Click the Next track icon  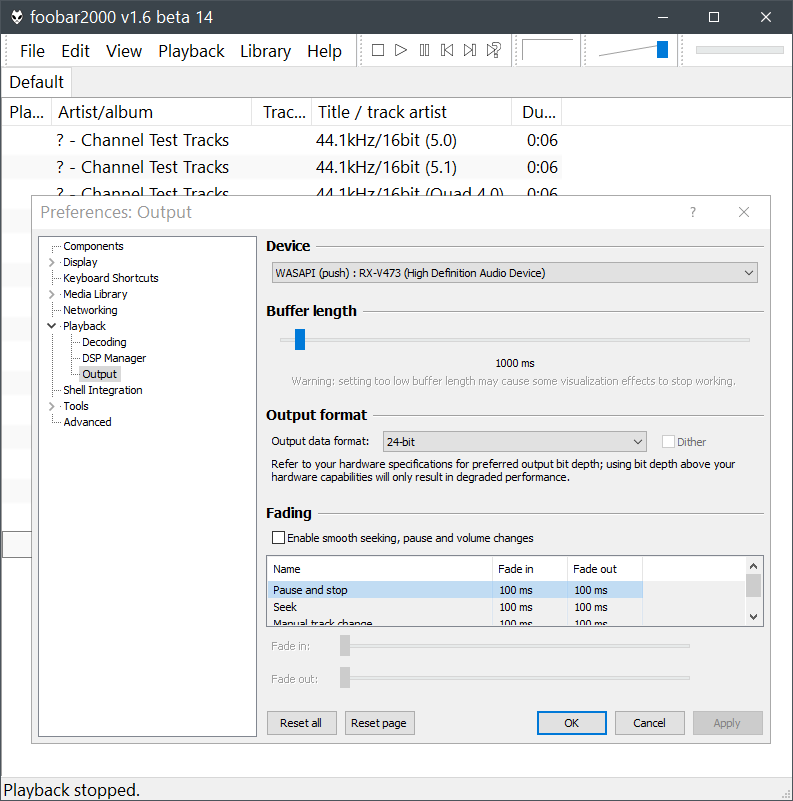pyautogui.click(x=470, y=50)
